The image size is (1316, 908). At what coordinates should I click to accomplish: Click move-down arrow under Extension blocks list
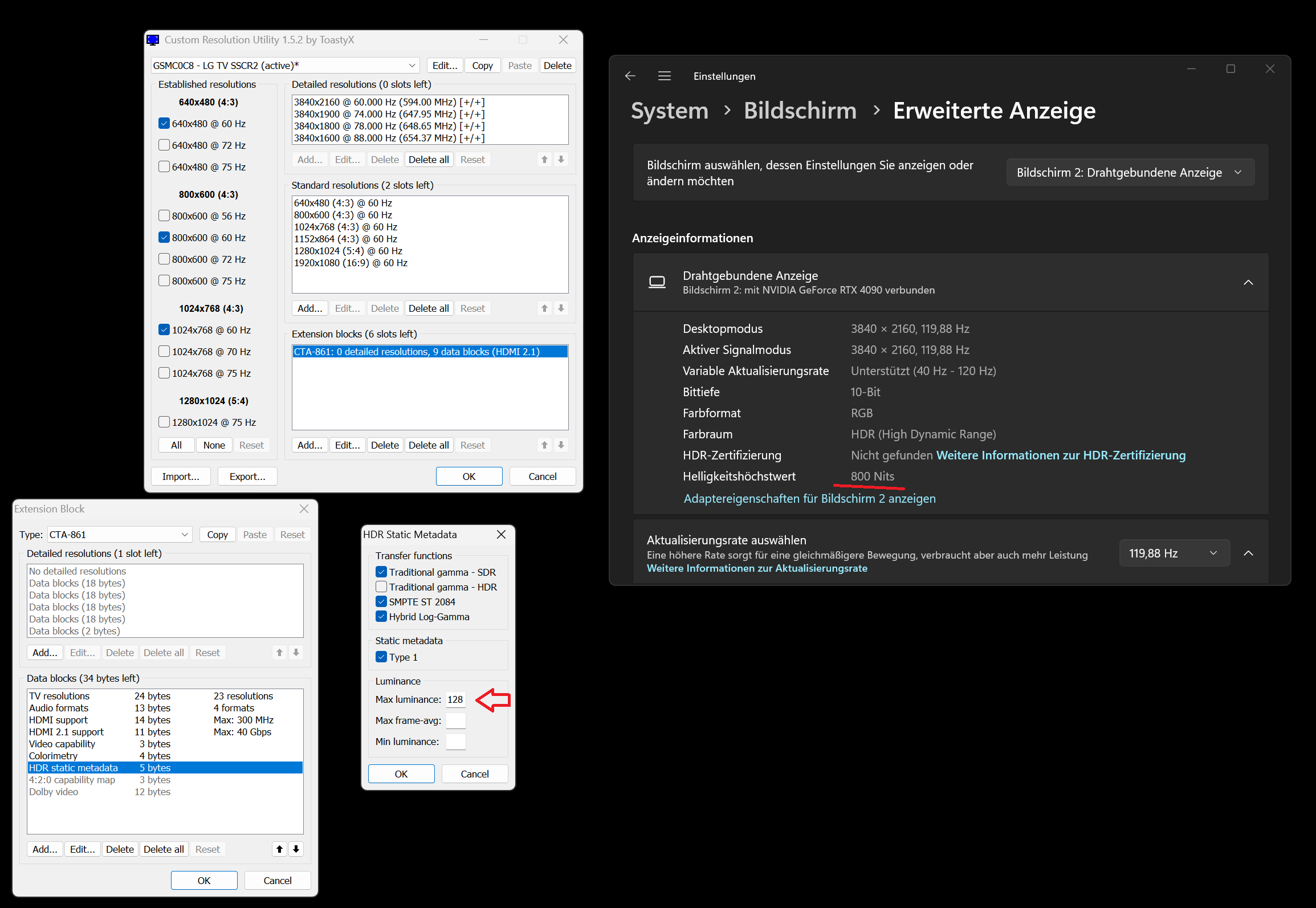561,445
